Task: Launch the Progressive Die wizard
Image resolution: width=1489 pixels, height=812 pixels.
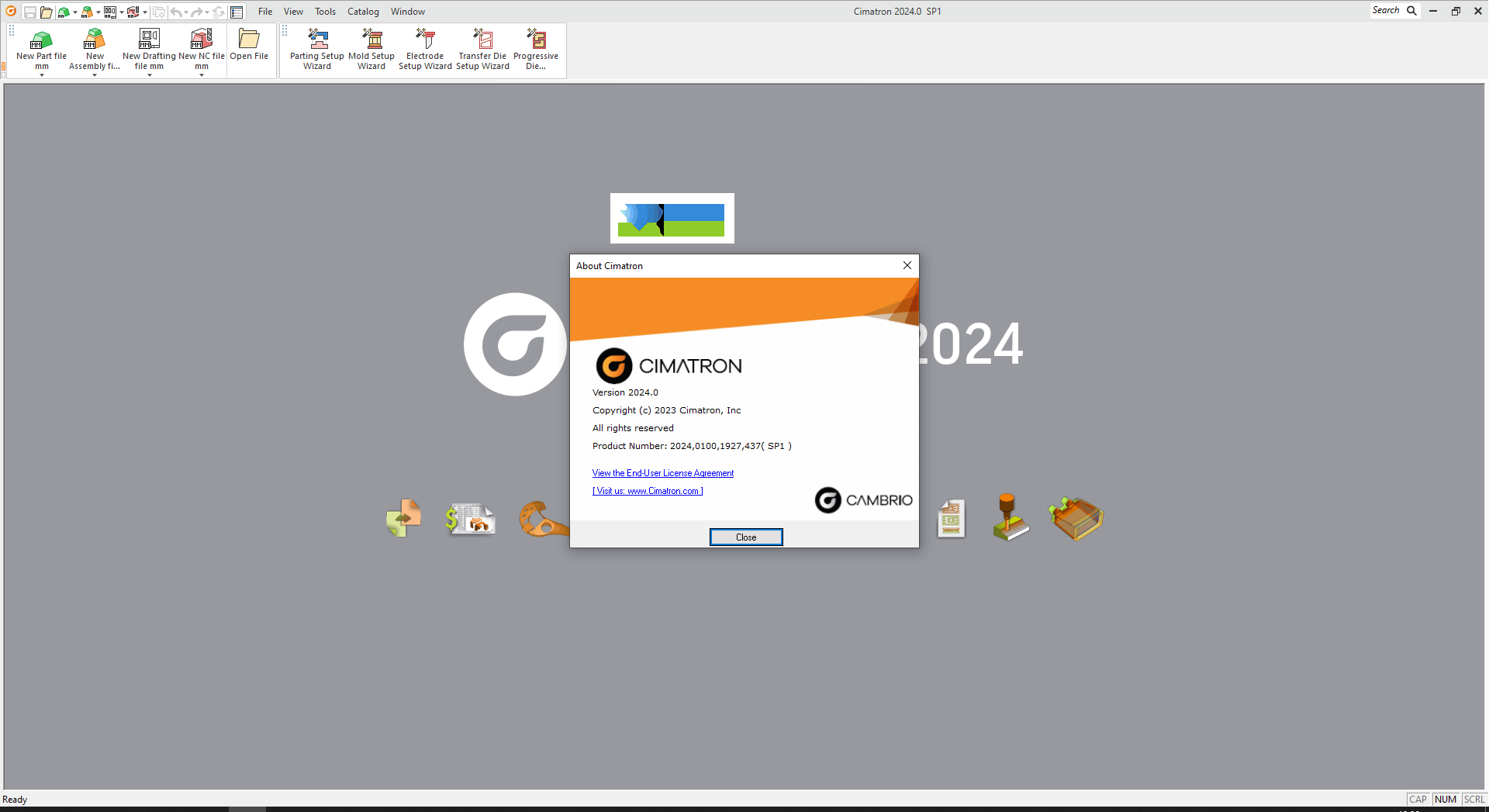Action: click(536, 49)
